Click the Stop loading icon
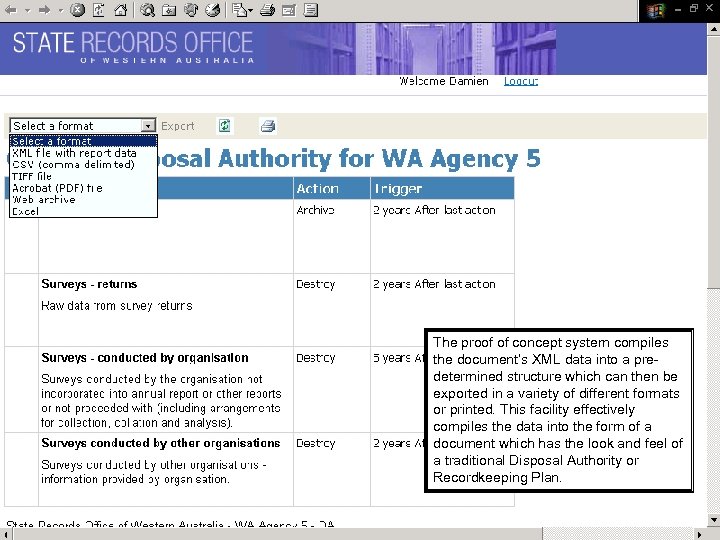This screenshot has height=540, width=720. (78, 10)
